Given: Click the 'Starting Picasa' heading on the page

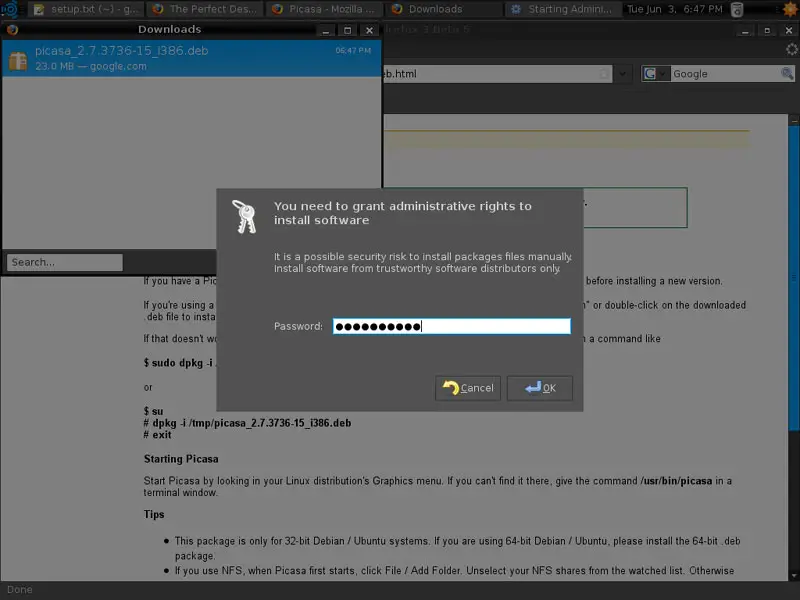Looking at the screenshot, I should tap(181, 459).
